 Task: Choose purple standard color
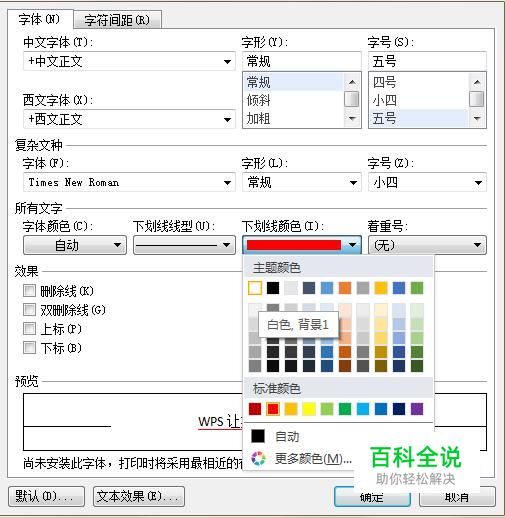click(x=417, y=409)
